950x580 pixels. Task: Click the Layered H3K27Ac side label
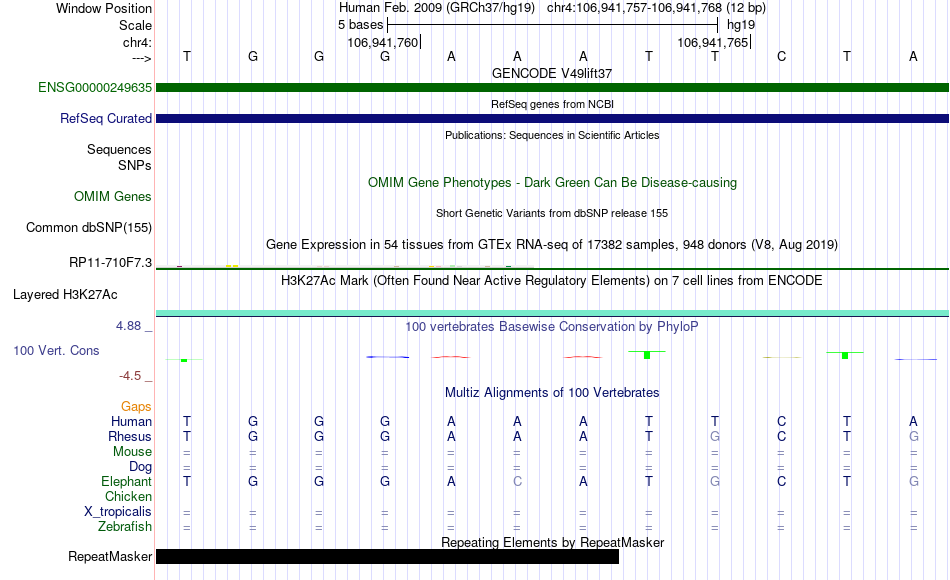click(65, 295)
